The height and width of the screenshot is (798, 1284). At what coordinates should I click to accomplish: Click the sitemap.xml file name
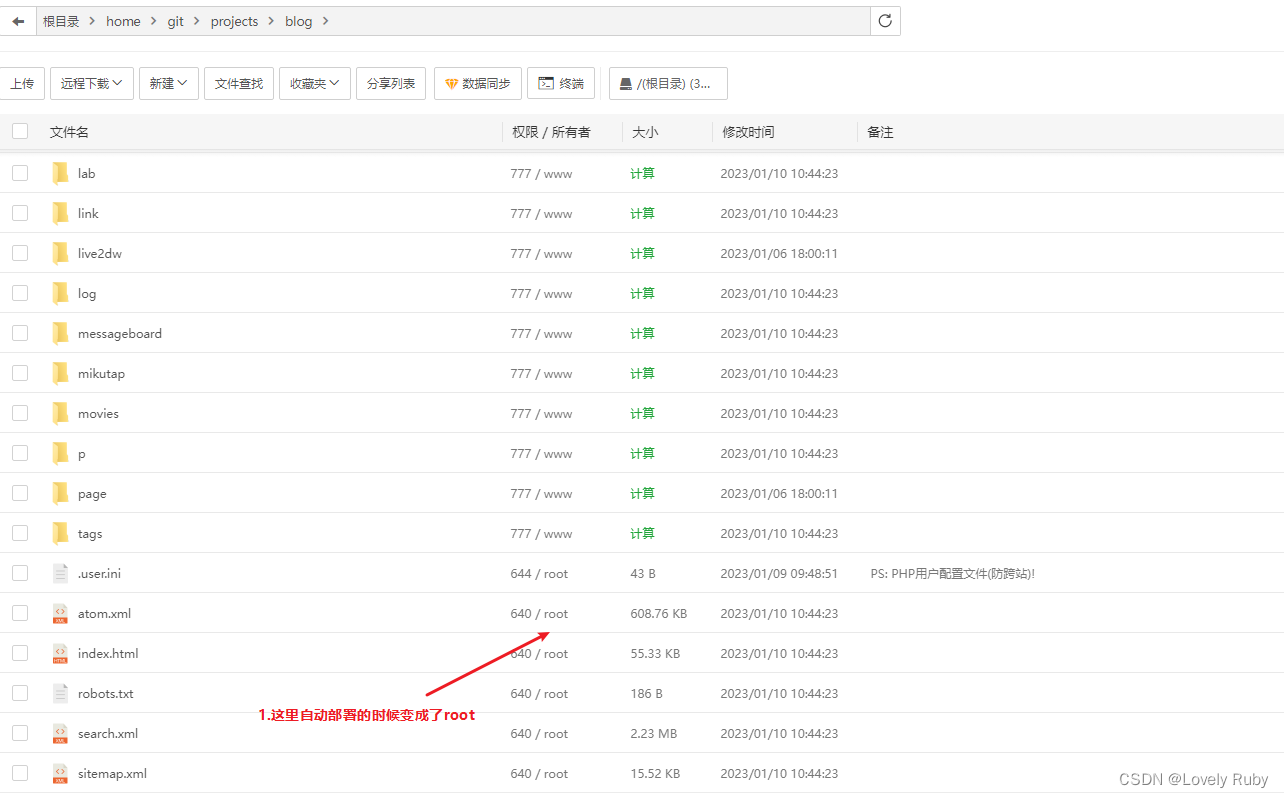pos(112,773)
